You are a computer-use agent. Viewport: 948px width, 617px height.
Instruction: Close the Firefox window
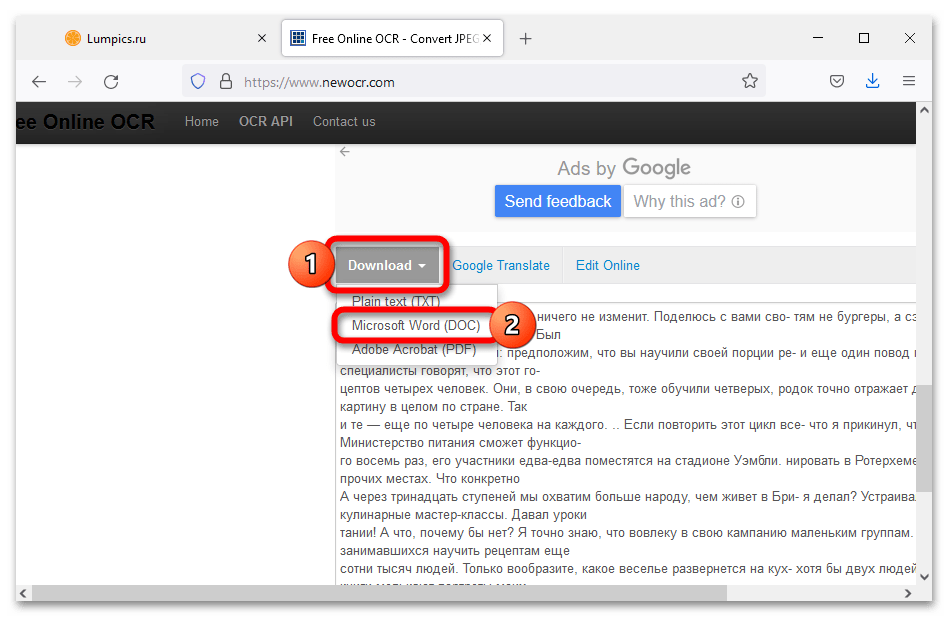click(909, 38)
